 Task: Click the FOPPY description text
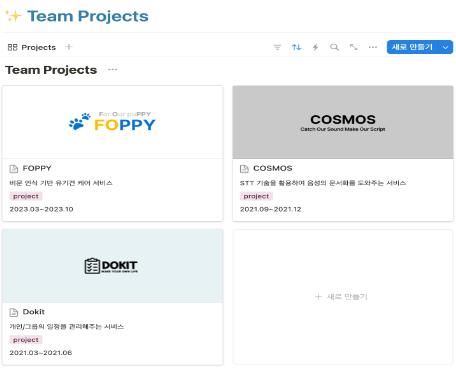(x=61, y=183)
